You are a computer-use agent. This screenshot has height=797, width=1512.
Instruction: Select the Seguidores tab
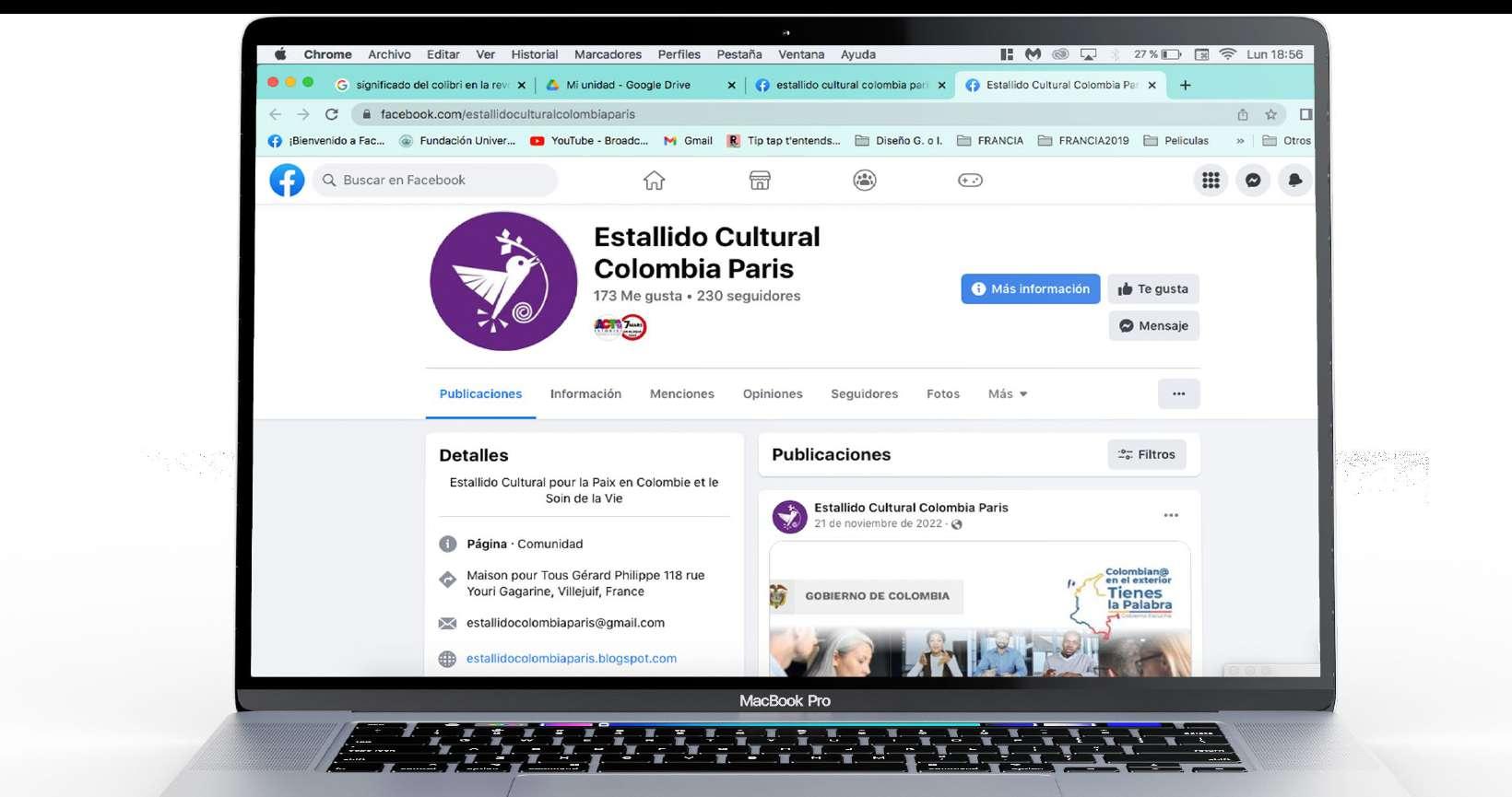pyautogui.click(x=864, y=393)
